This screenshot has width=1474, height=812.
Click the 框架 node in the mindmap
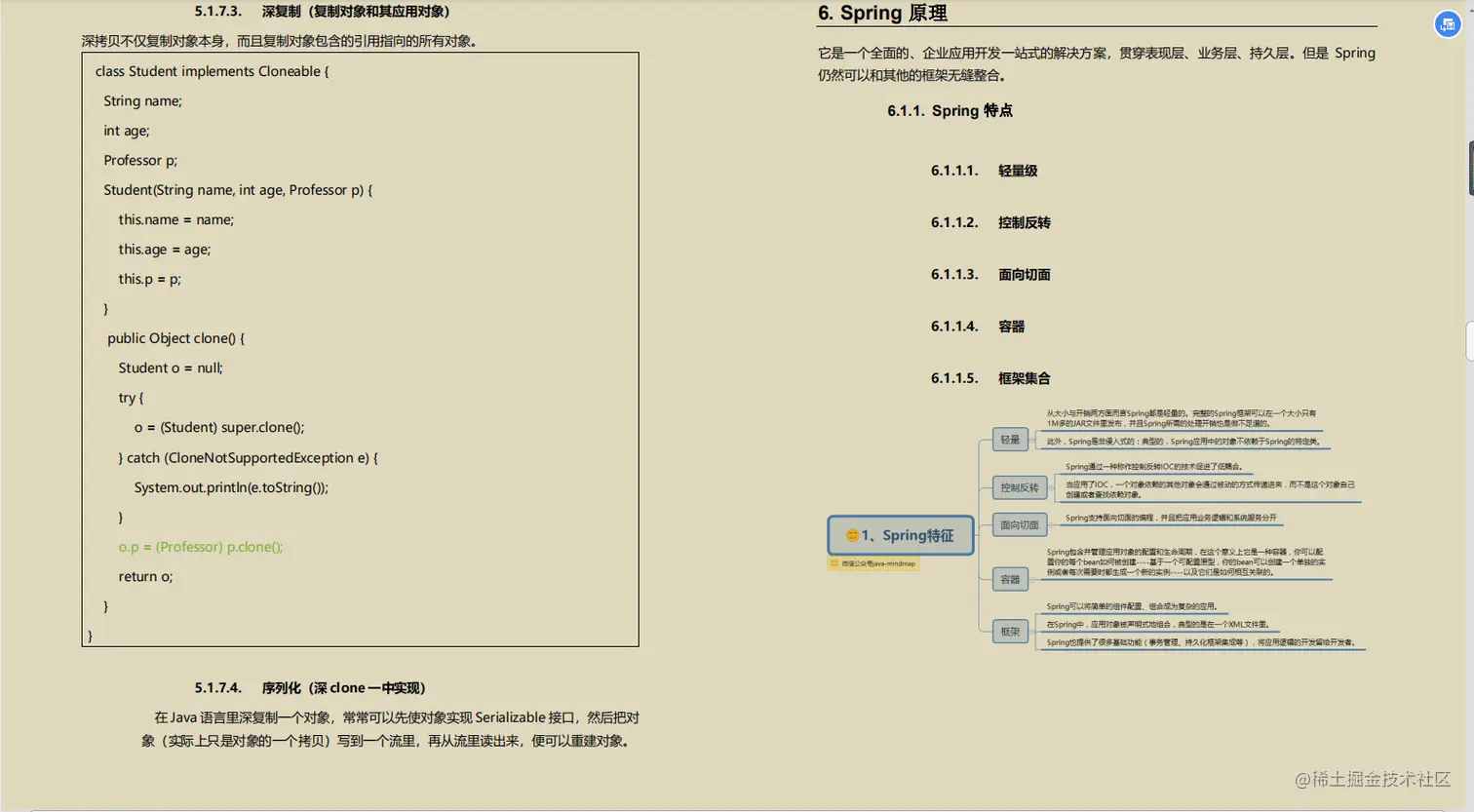(x=1009, y=631)
